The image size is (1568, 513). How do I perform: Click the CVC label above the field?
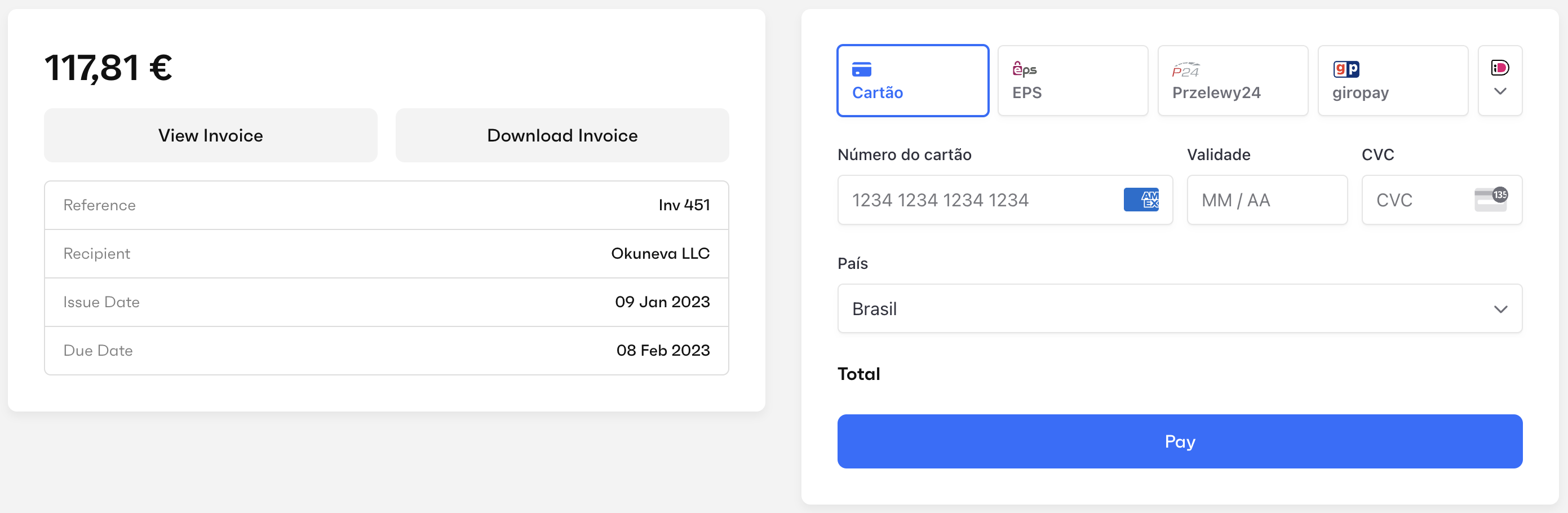(1377, 154)
